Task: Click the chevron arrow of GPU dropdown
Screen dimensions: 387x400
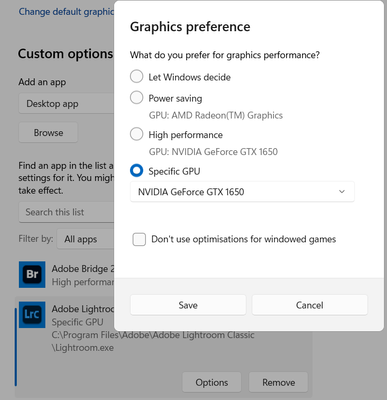Action: (x=342, y=192)
